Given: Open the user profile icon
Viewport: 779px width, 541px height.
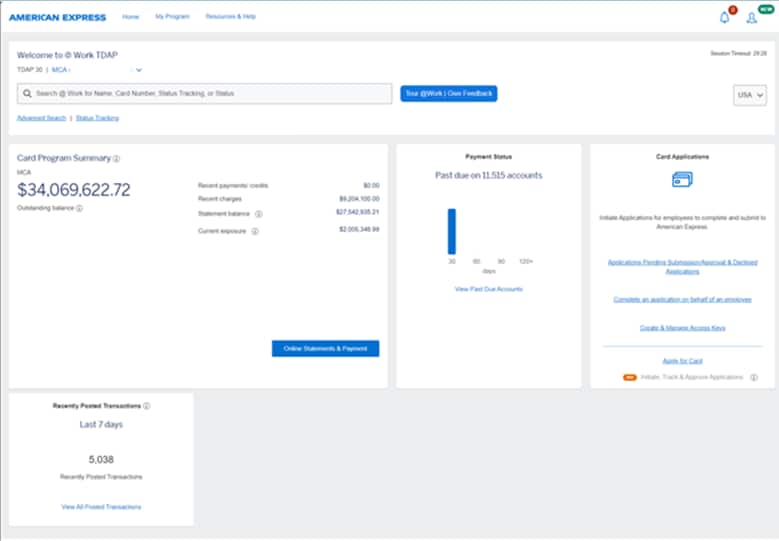Looking at the screenshot, I should pos(752,18).
